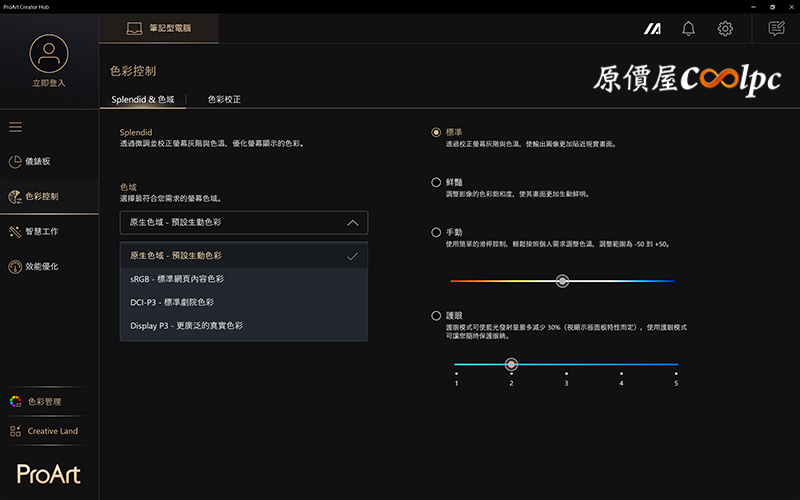Image resolution: width=800 pixels, height=500 pixels.
Task: Click the feedback note icon
Action: coord(777,29)
